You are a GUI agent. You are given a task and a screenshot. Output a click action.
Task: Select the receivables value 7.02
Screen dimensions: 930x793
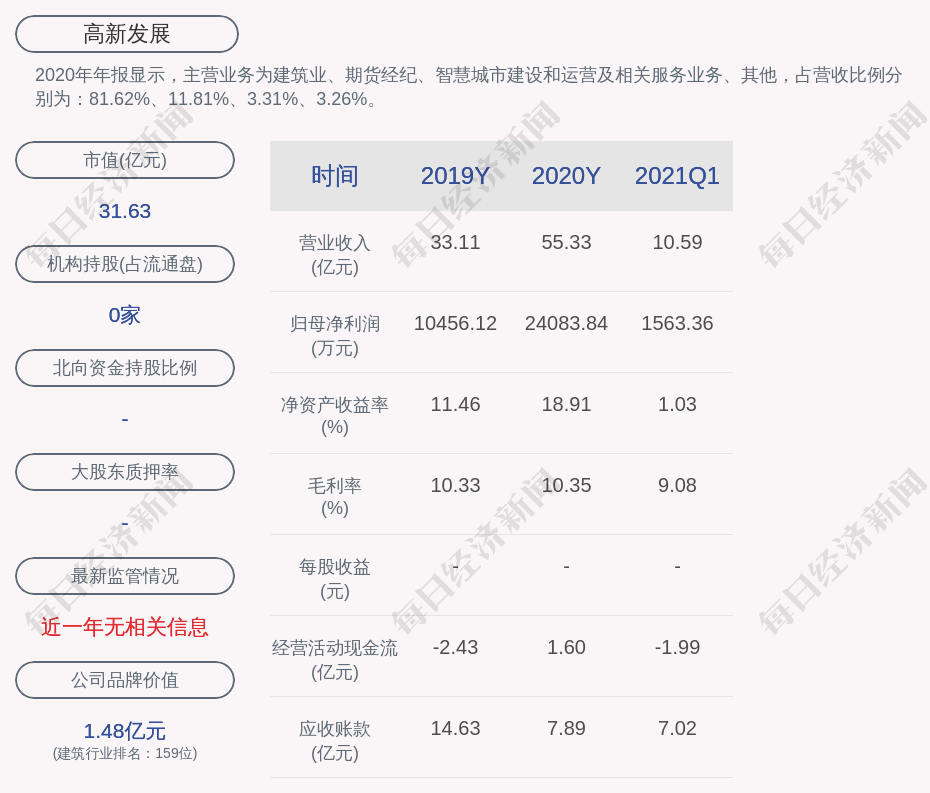click(x=677, y=728)
